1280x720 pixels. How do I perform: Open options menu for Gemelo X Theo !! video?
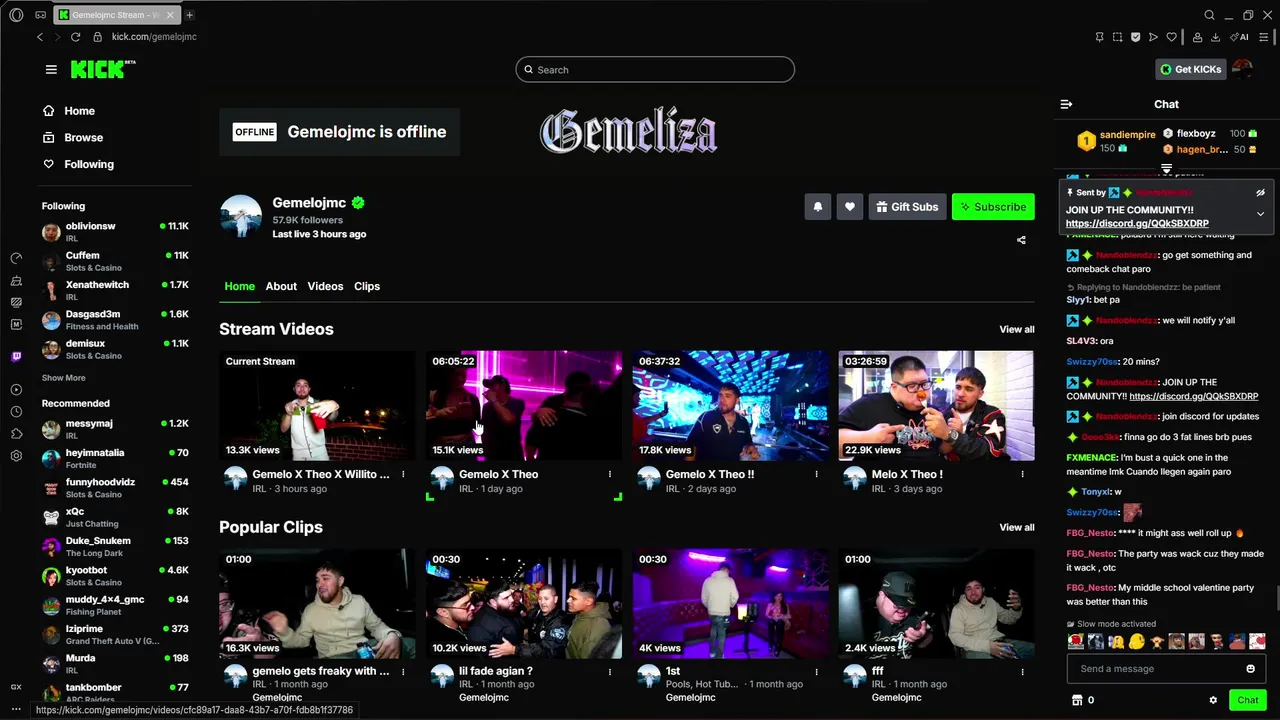(816, 474)
